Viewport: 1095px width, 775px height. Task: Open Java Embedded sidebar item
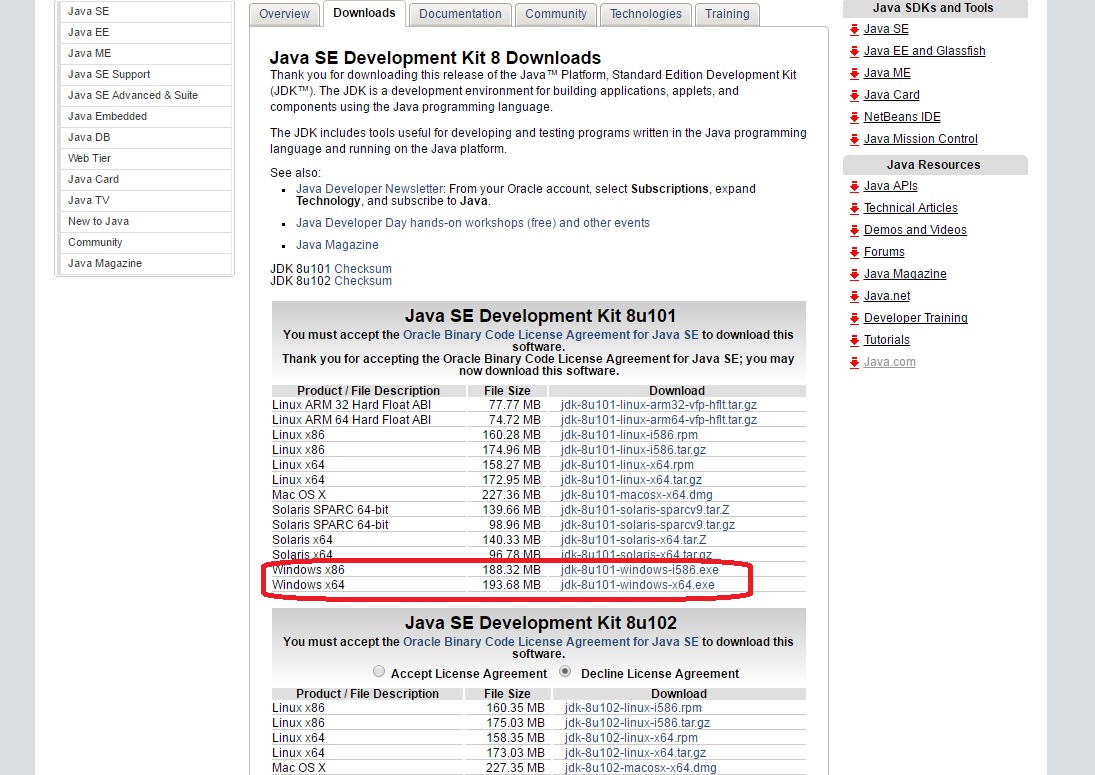tap(145, 116)
